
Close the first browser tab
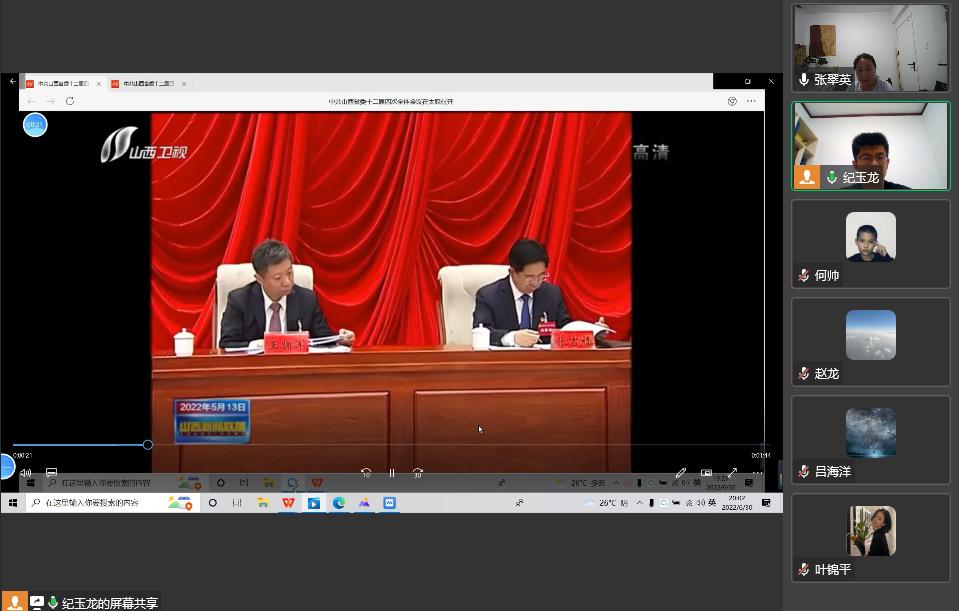tap(99, 84)
